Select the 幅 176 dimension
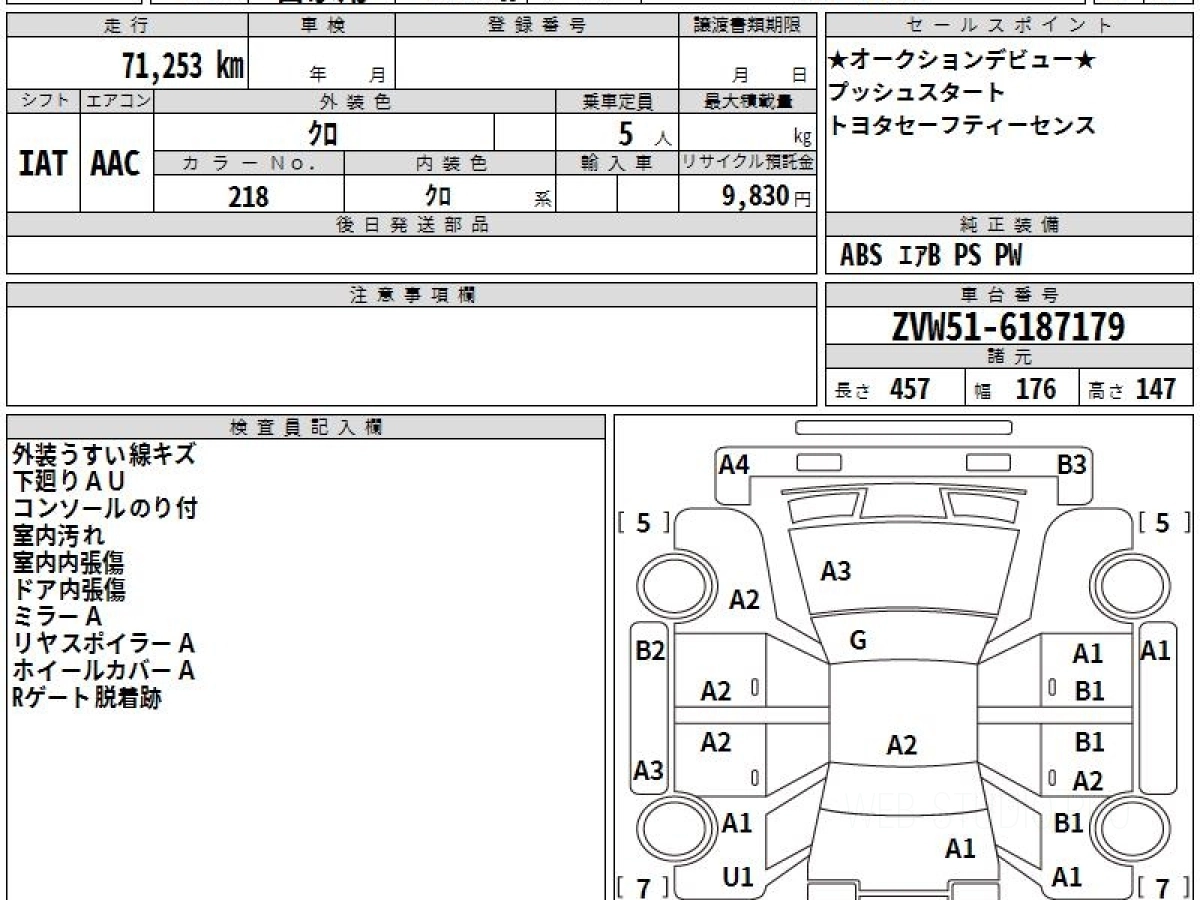The image size is (1200, 900). tap(1016, 389)
